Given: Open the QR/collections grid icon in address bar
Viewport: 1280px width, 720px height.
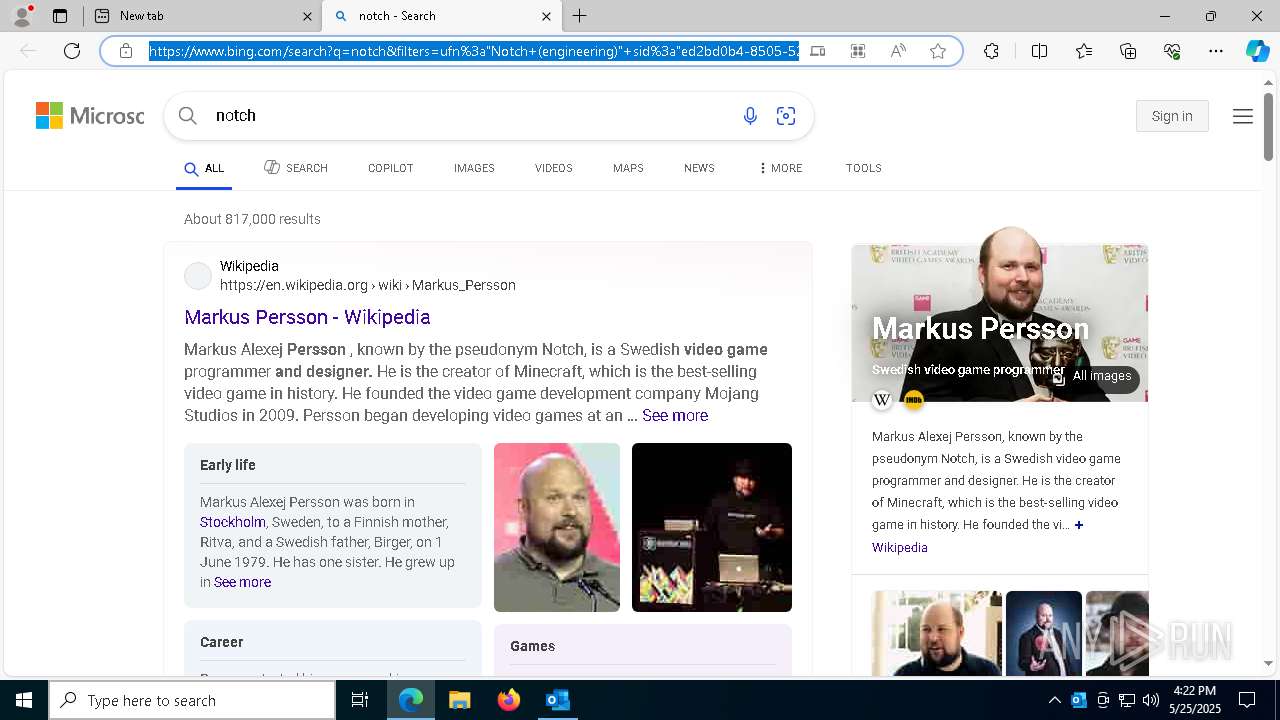Looking at the screenshot, I should point(858,51).
